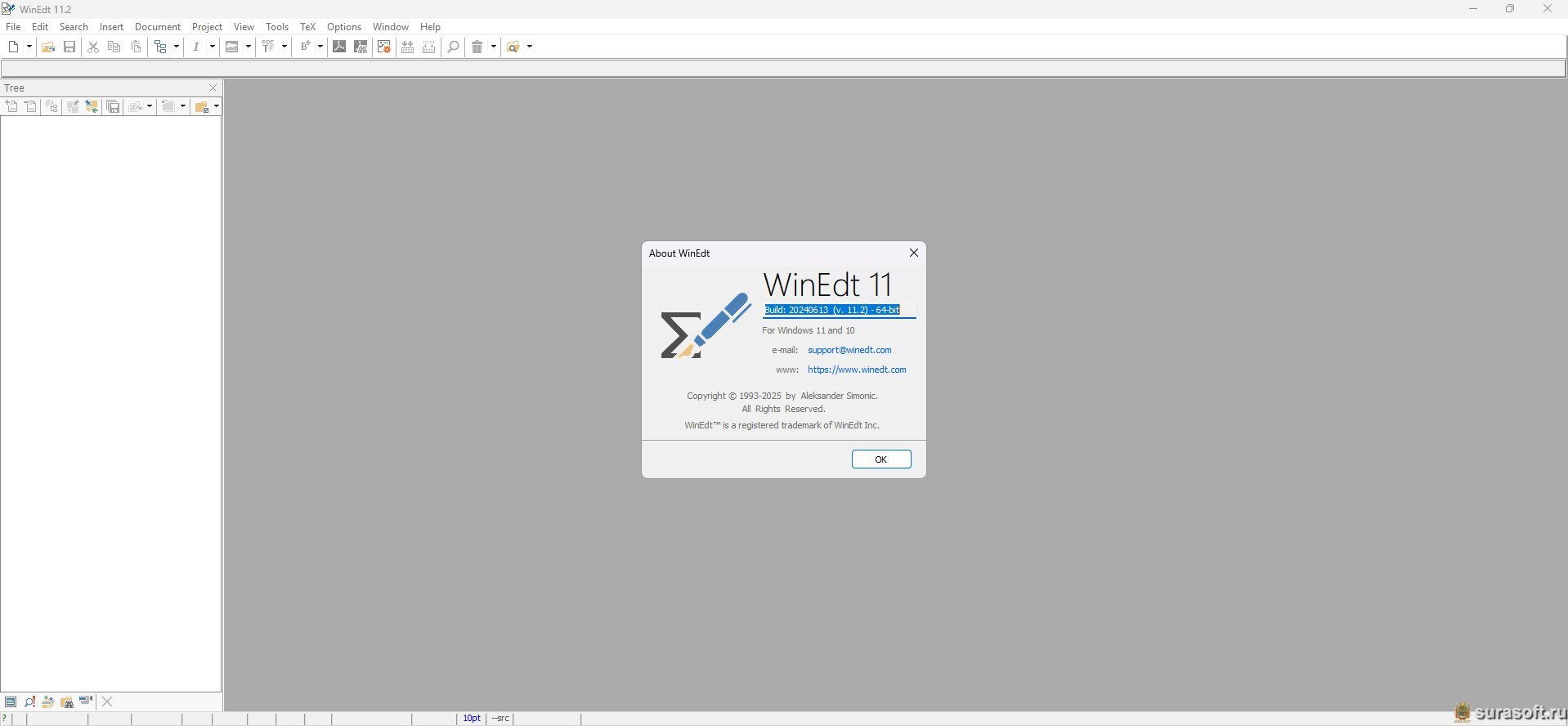
Task: Click the gather down-arrows keyboard icon
Action: [x=407, y=47]
